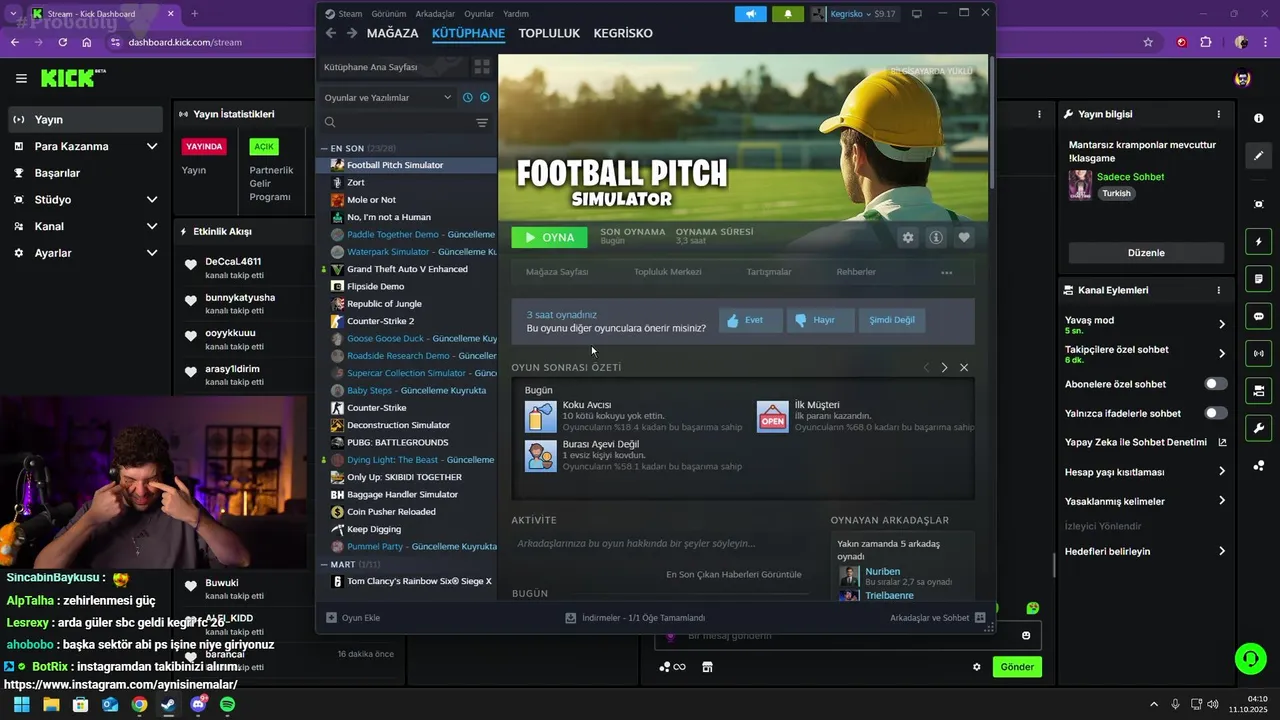Click the recent-activity clock filter icon
Image resolution: width=1280 pixels, height=720 pixels.
(467, 97)
